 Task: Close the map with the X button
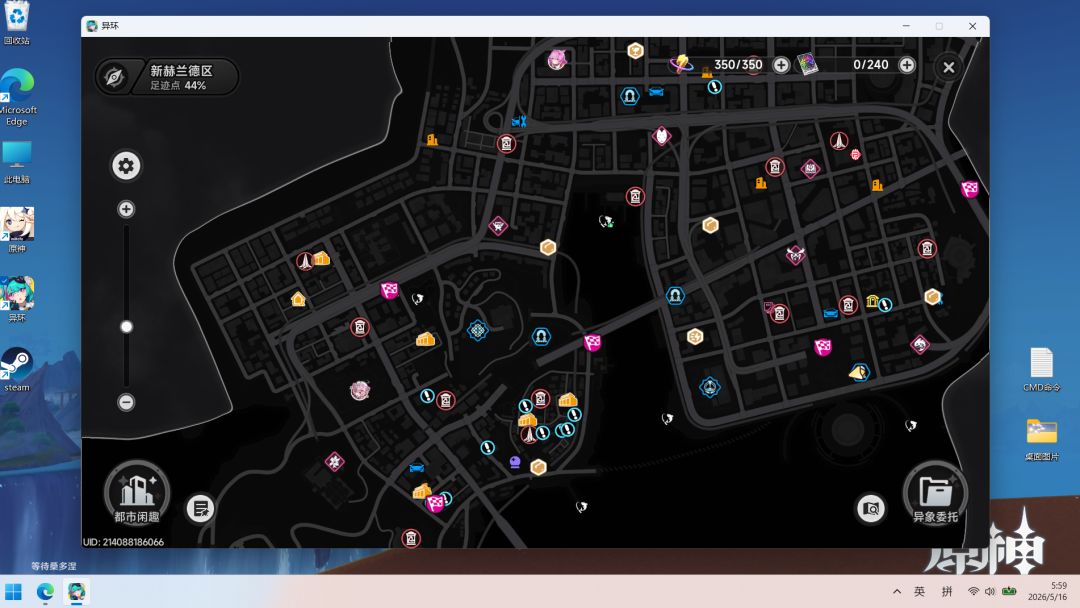point(948,67)
